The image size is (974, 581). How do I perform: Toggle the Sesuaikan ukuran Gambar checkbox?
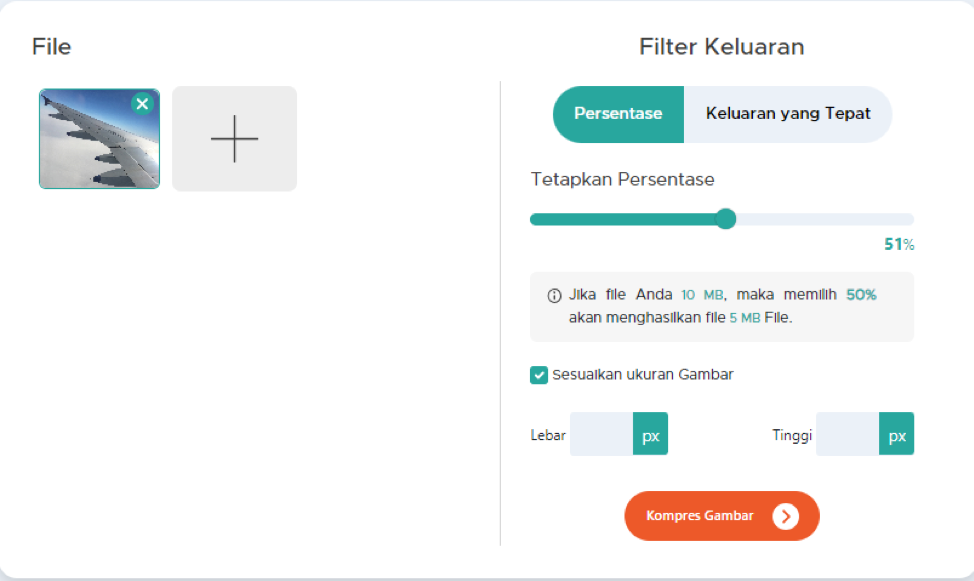[539, 375]
